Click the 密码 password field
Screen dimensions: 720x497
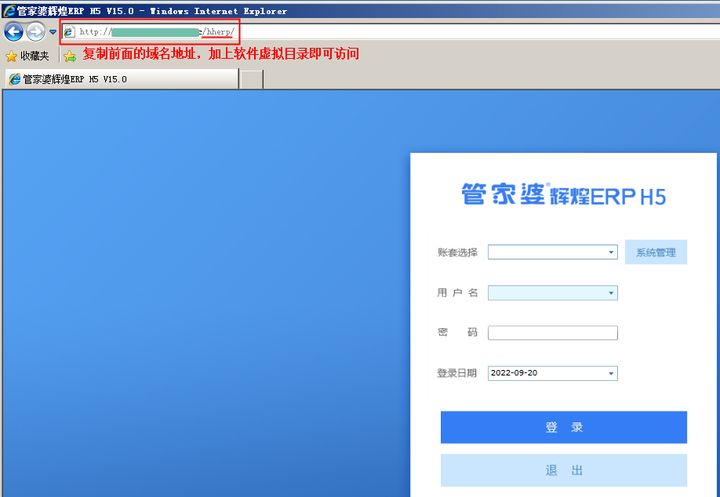point(552,333)
